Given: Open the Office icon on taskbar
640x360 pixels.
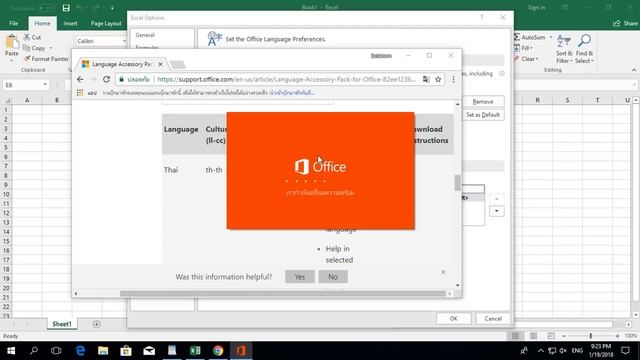Looking at the screenshot, I should 241,350.
